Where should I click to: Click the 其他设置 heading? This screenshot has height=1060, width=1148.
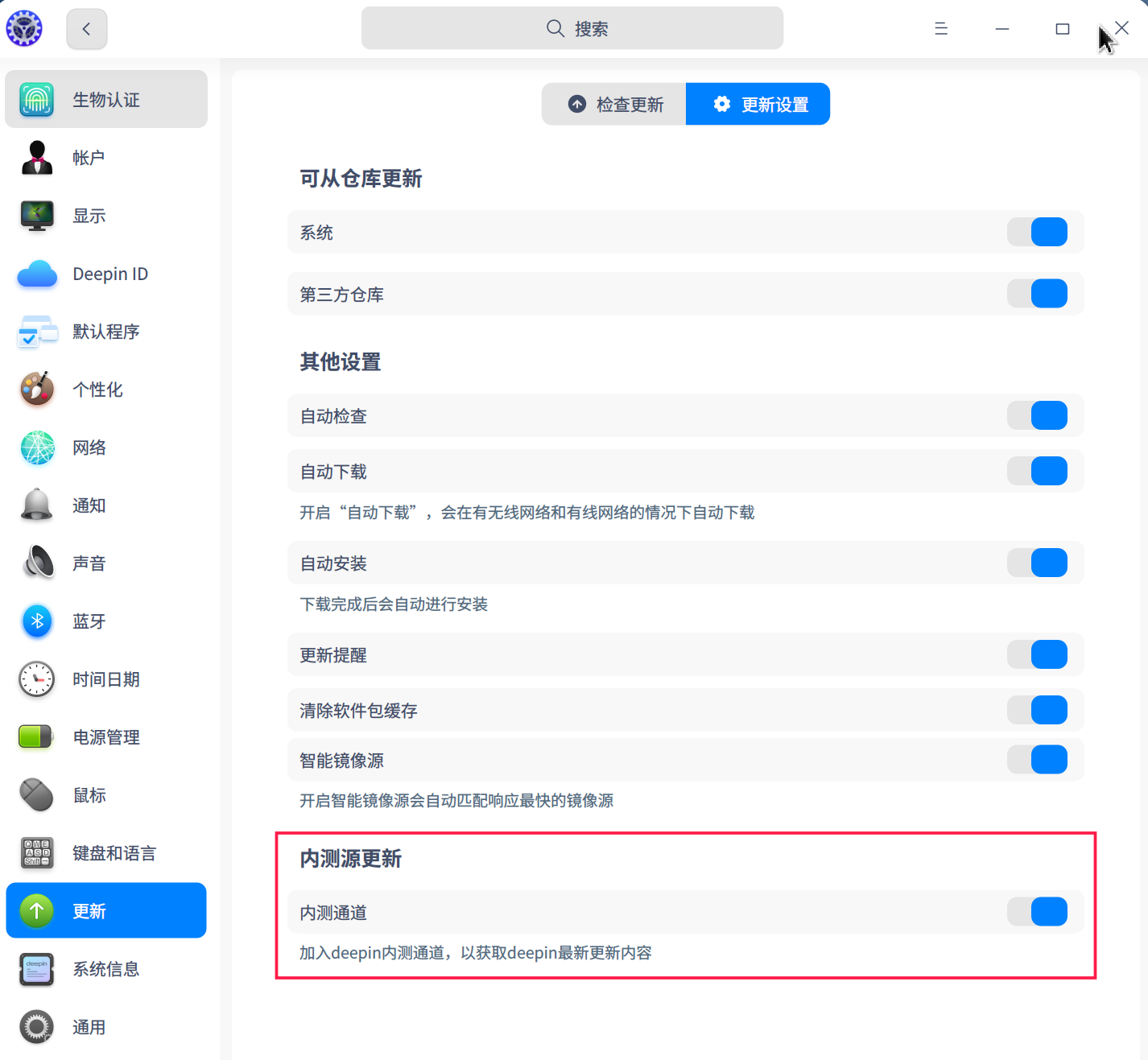click(x=341, y=362)
